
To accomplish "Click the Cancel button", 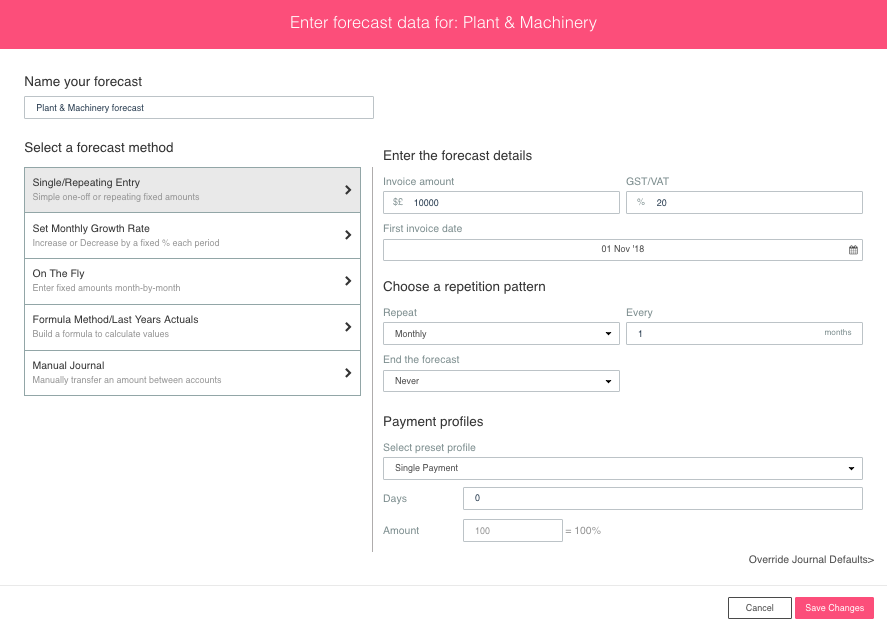I will 759,608.
